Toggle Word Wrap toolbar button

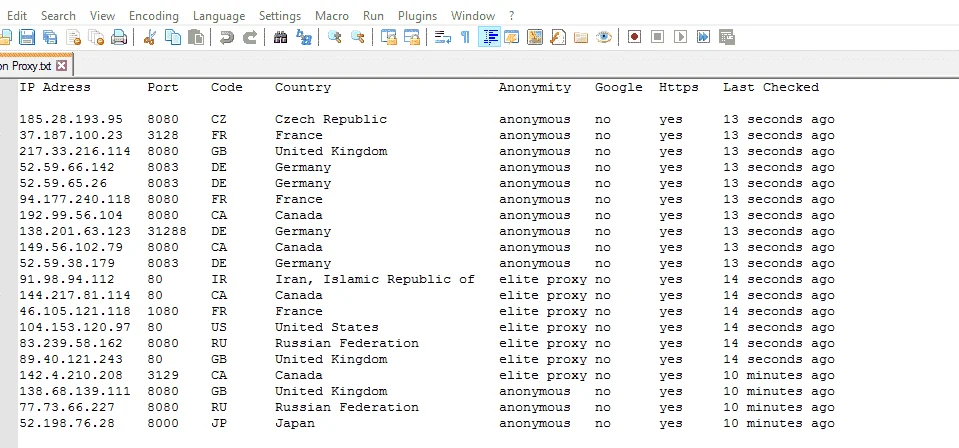pos(443,37)
